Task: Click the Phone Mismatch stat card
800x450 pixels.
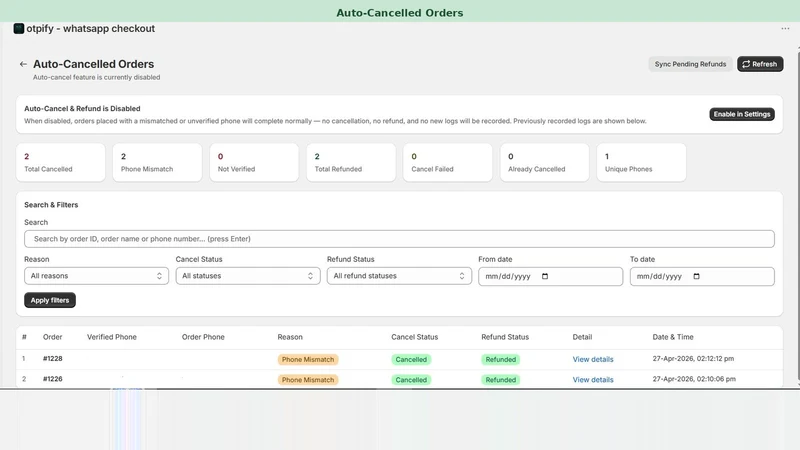Action: click(157, 162)
